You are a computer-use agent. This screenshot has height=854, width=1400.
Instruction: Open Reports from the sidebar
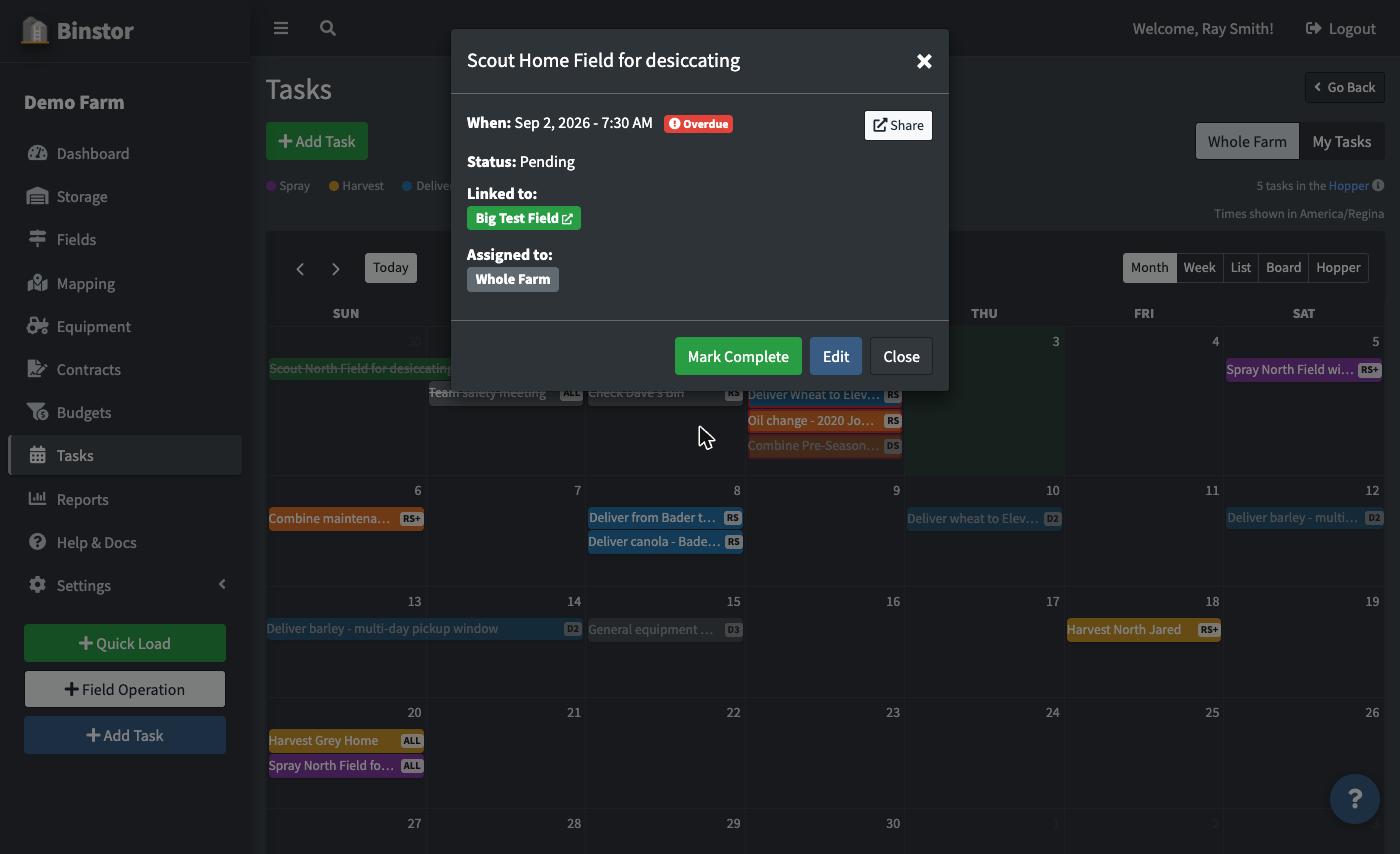click(x=125, y=499)
